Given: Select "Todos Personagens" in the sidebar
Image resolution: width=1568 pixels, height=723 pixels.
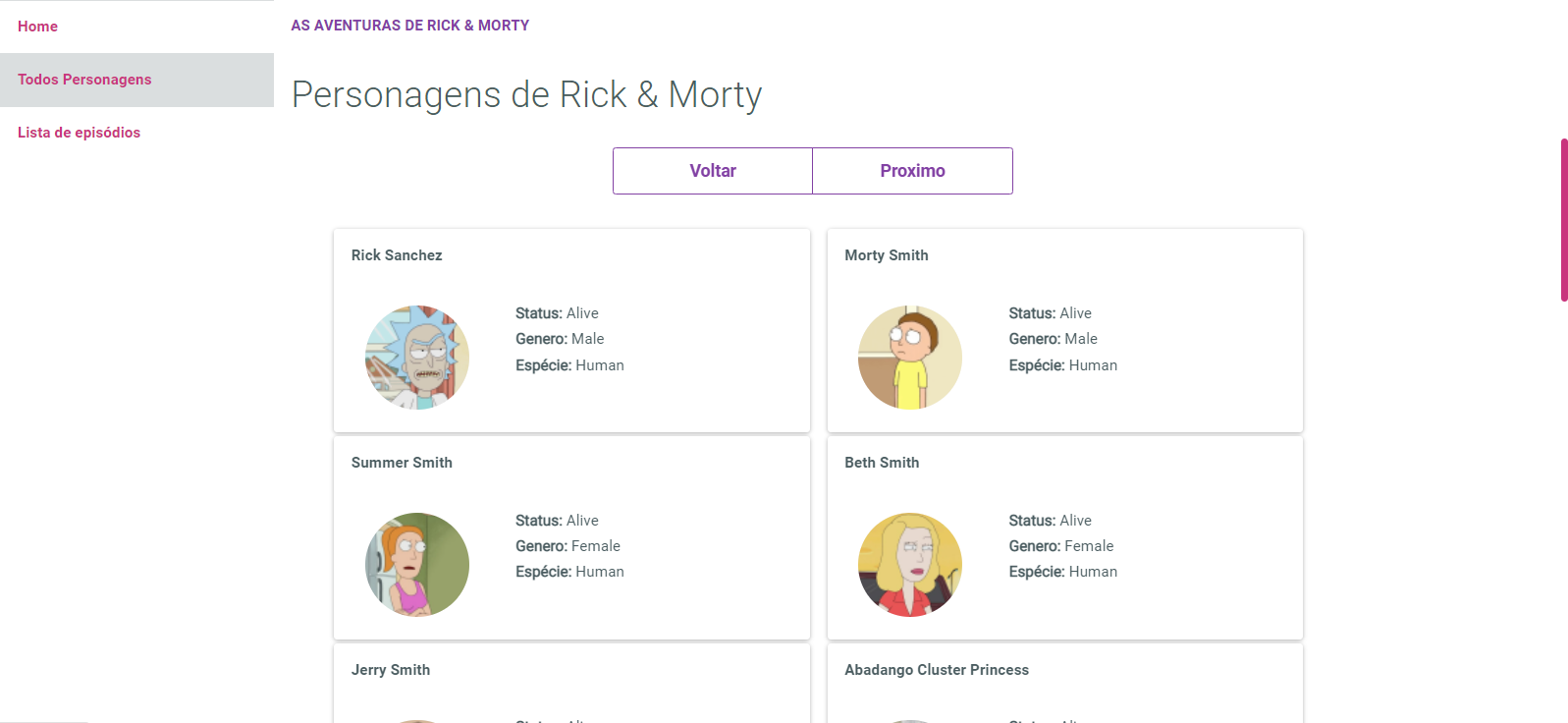Looking at the screenshot, I should [x=84, y=80].
